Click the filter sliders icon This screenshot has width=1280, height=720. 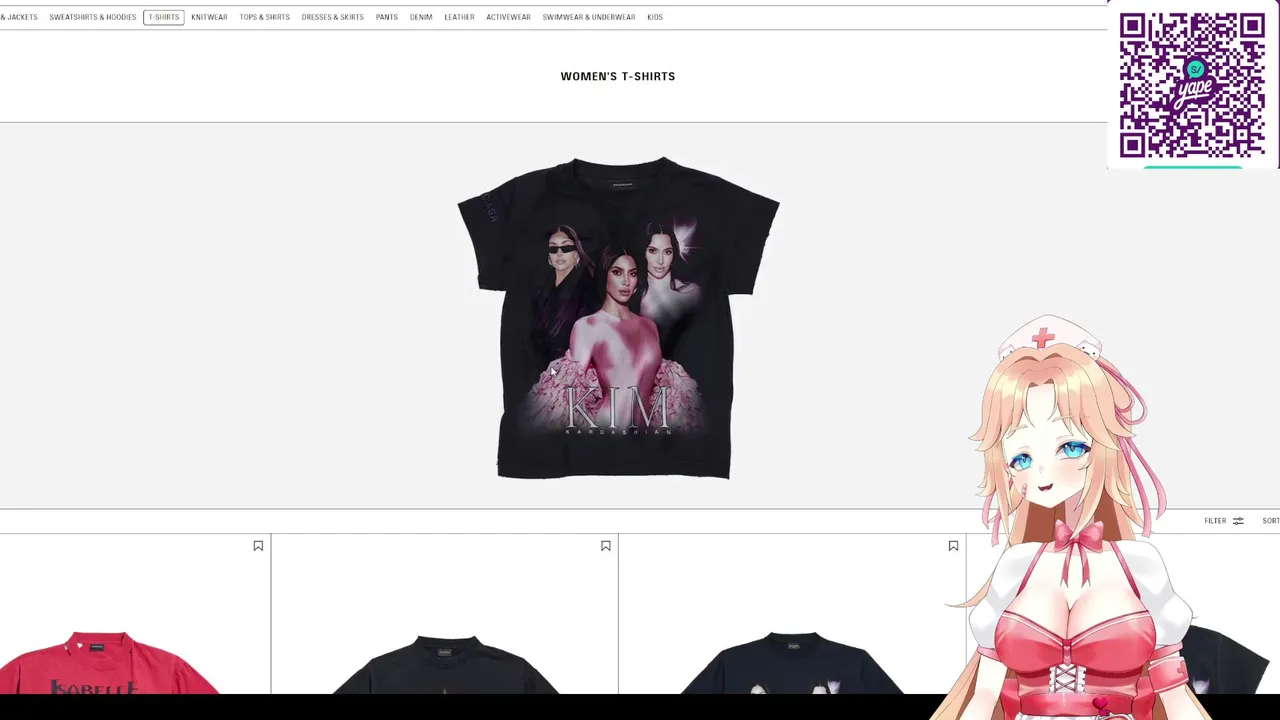point(1238,521)
